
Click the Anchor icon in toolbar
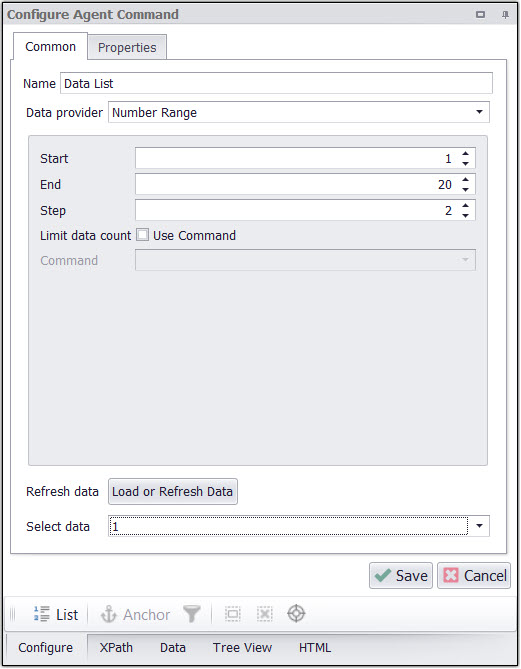(x=108, y=614)
